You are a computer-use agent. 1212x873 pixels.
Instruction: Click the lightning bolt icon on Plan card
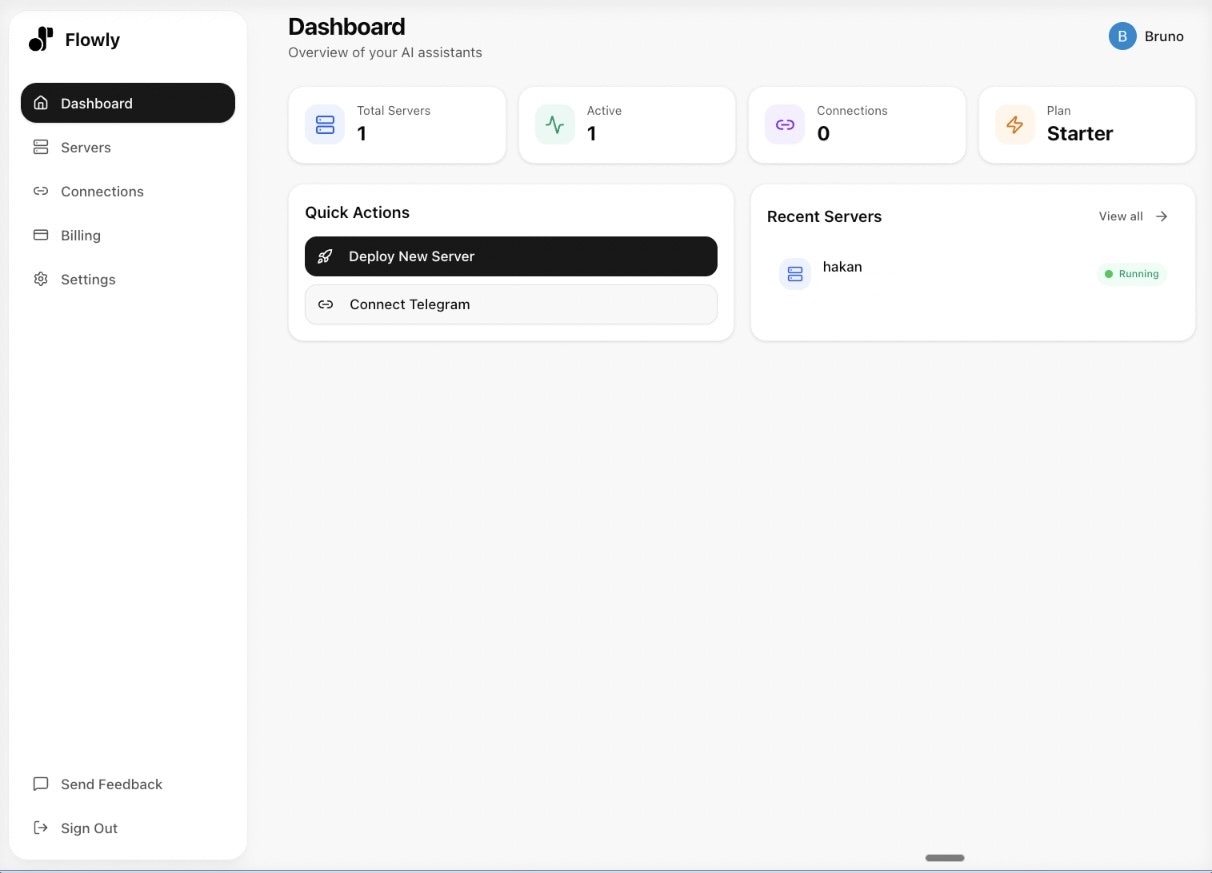click(x=1014, y=124)
